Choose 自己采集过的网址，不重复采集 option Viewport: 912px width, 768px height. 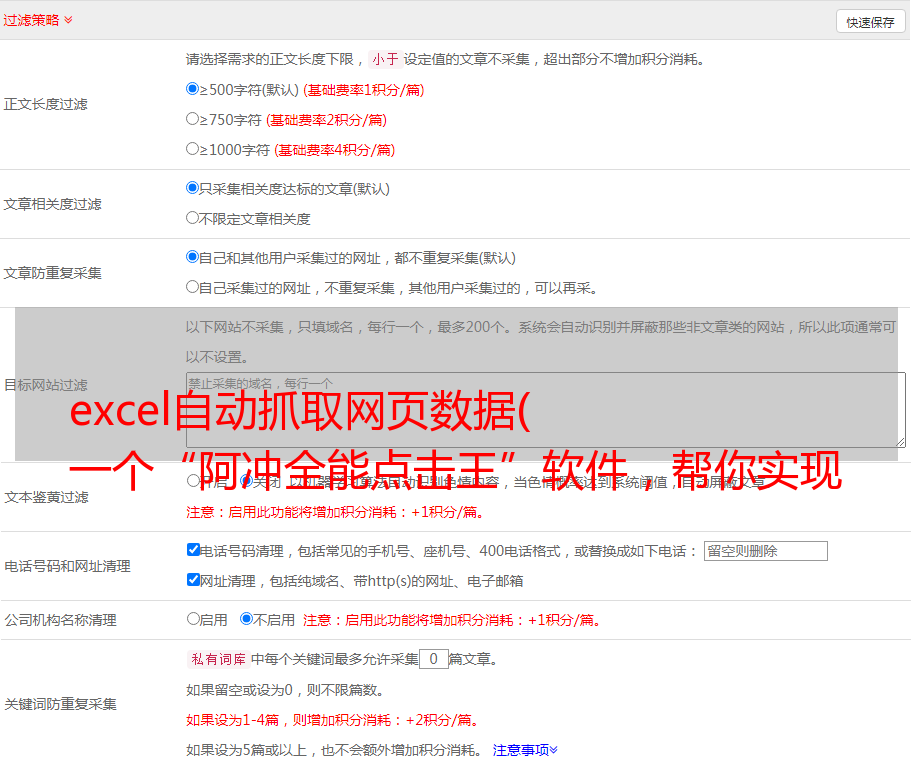(x=193, y=287)
